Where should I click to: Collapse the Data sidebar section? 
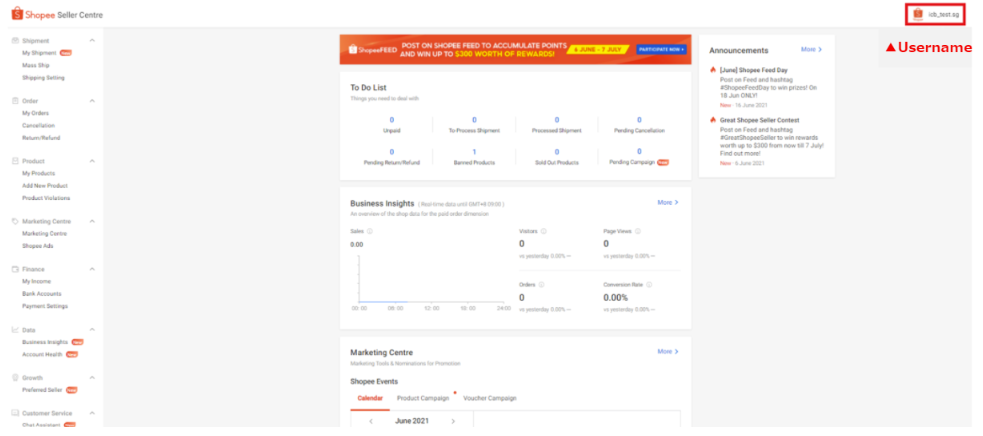92,329
